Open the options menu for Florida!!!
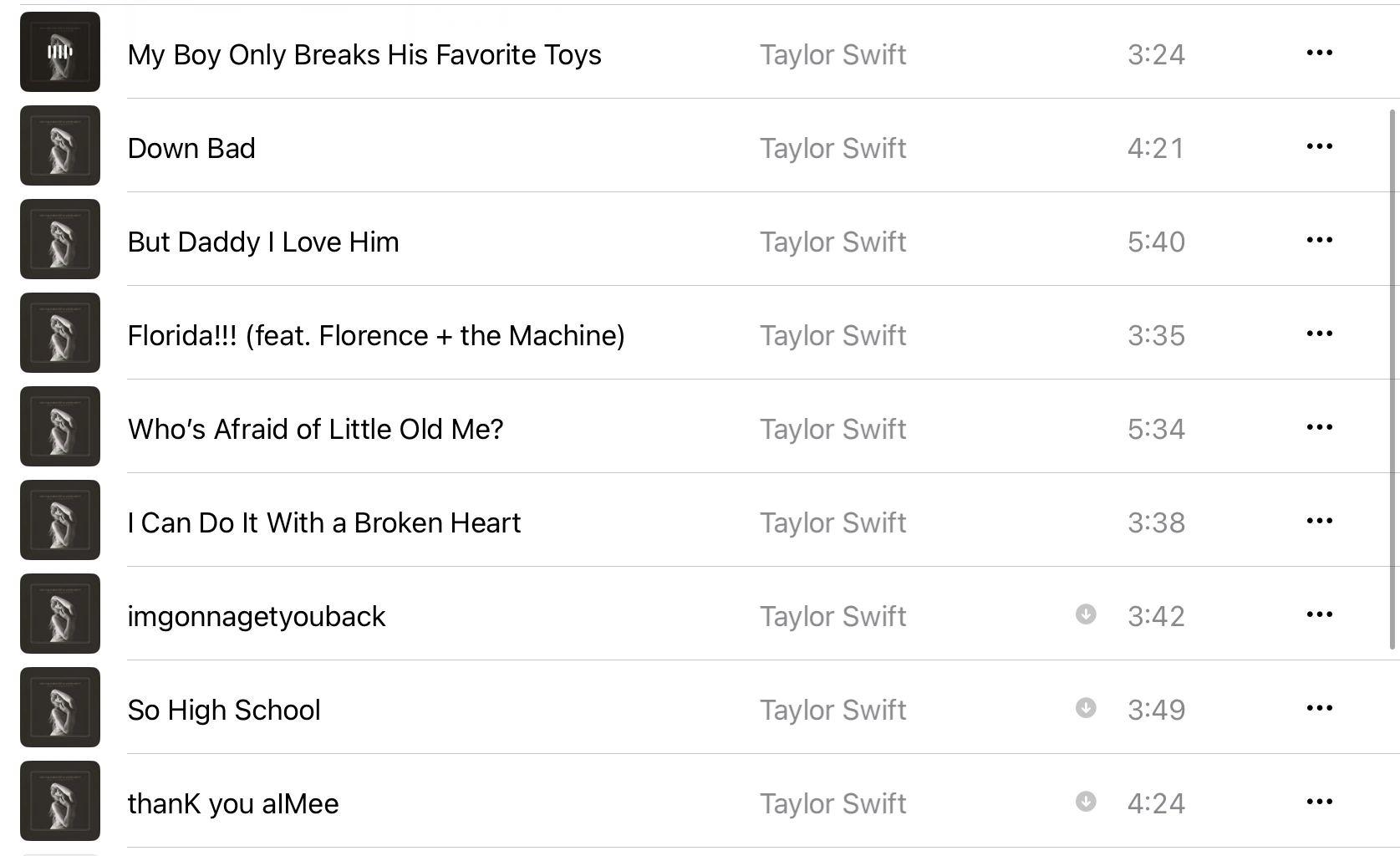Viewport: 1400px width, 856px height. pos(1319,334)
